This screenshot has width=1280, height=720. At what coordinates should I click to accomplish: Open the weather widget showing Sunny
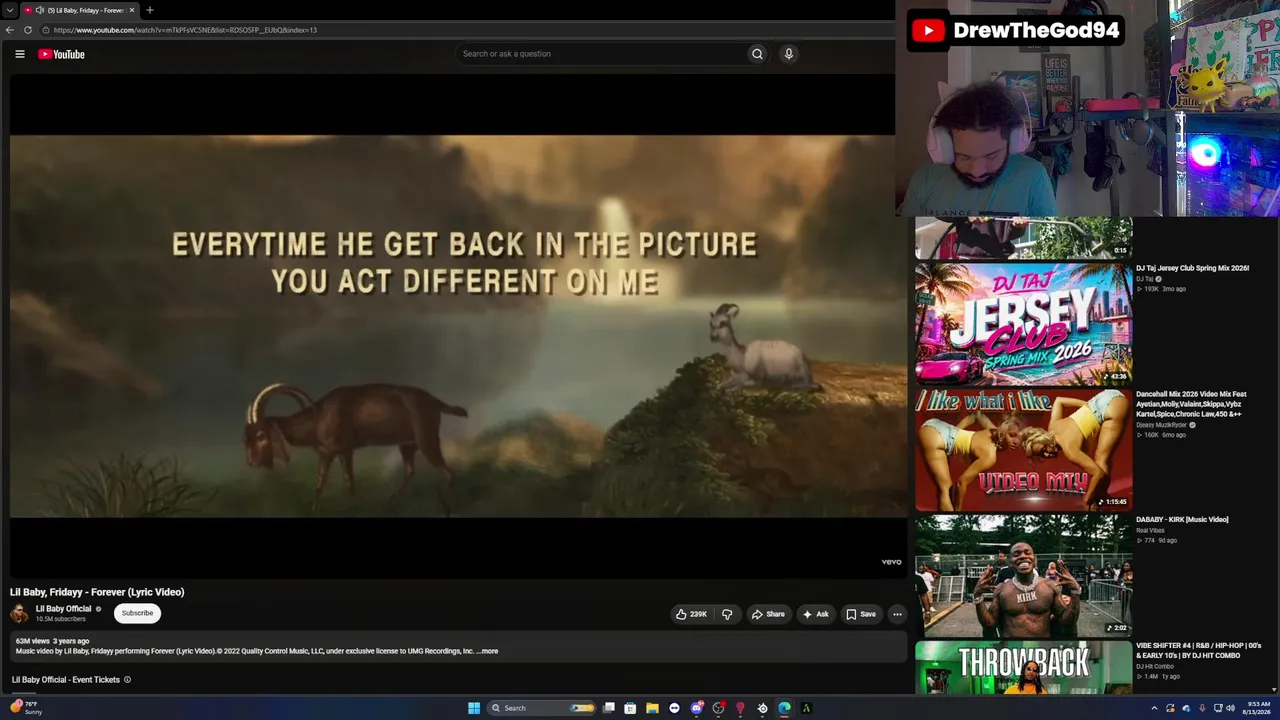pos(26,708)
